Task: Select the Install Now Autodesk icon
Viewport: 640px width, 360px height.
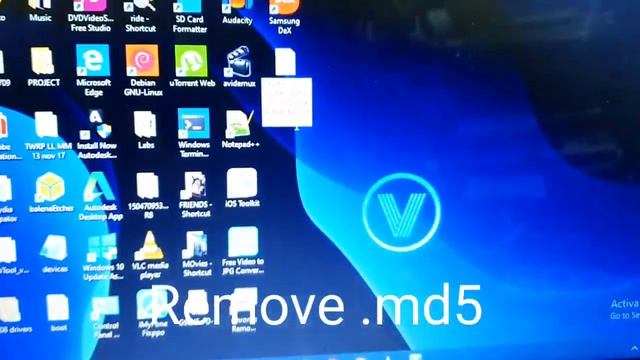Action: 97,134
